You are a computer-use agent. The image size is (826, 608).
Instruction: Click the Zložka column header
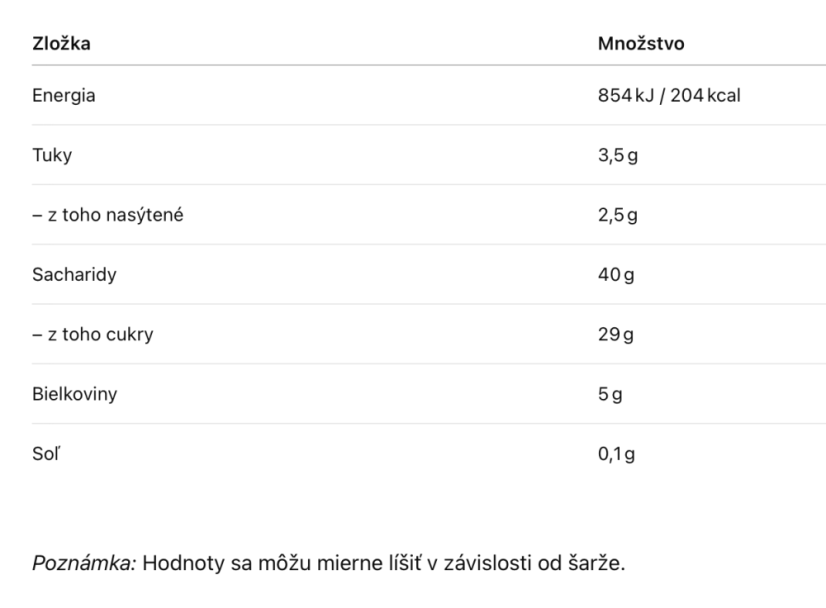(x=61, y=43)
